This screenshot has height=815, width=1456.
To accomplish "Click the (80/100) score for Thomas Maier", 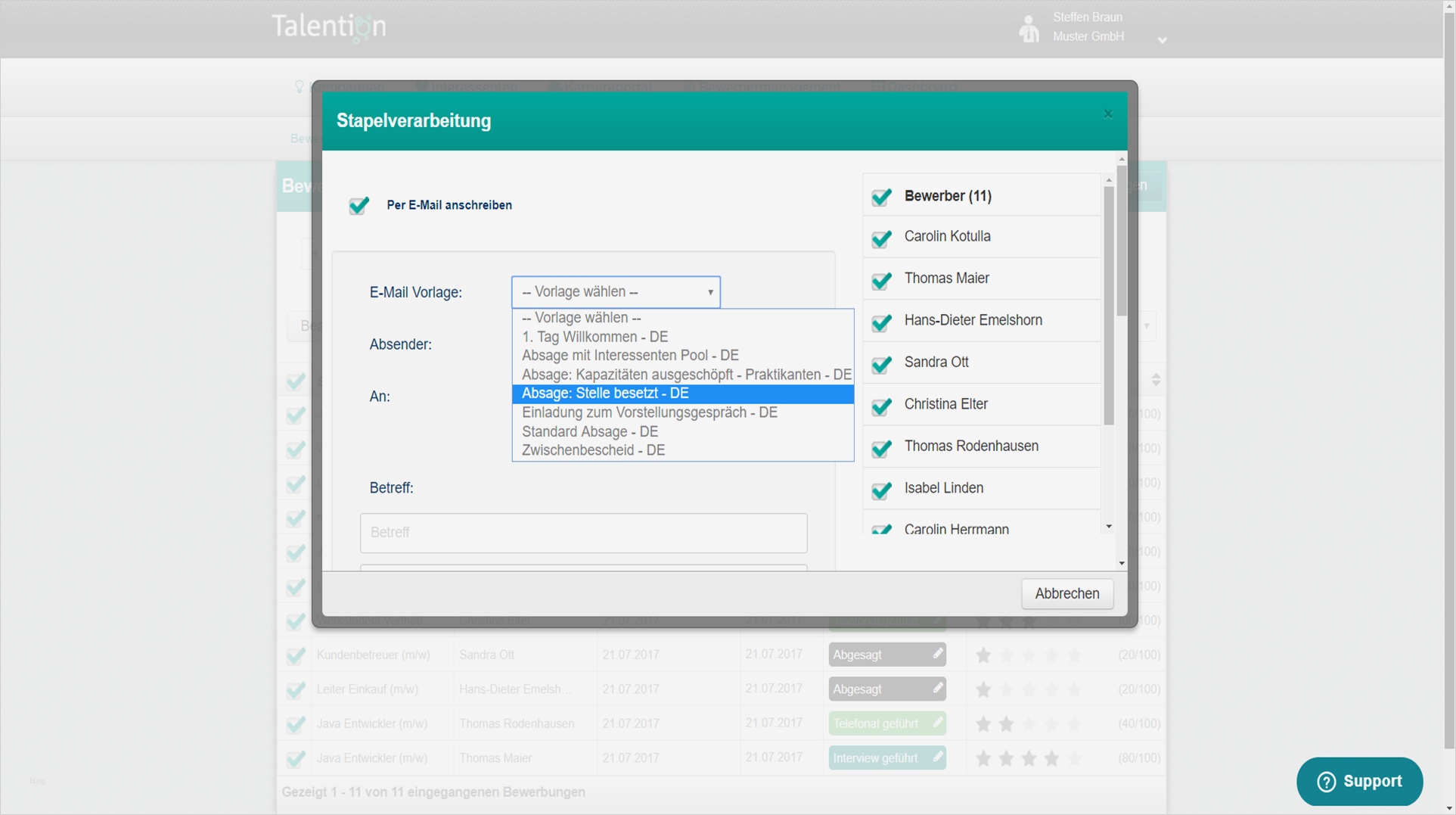I will pyautogui.click(x=1139, y=758).
